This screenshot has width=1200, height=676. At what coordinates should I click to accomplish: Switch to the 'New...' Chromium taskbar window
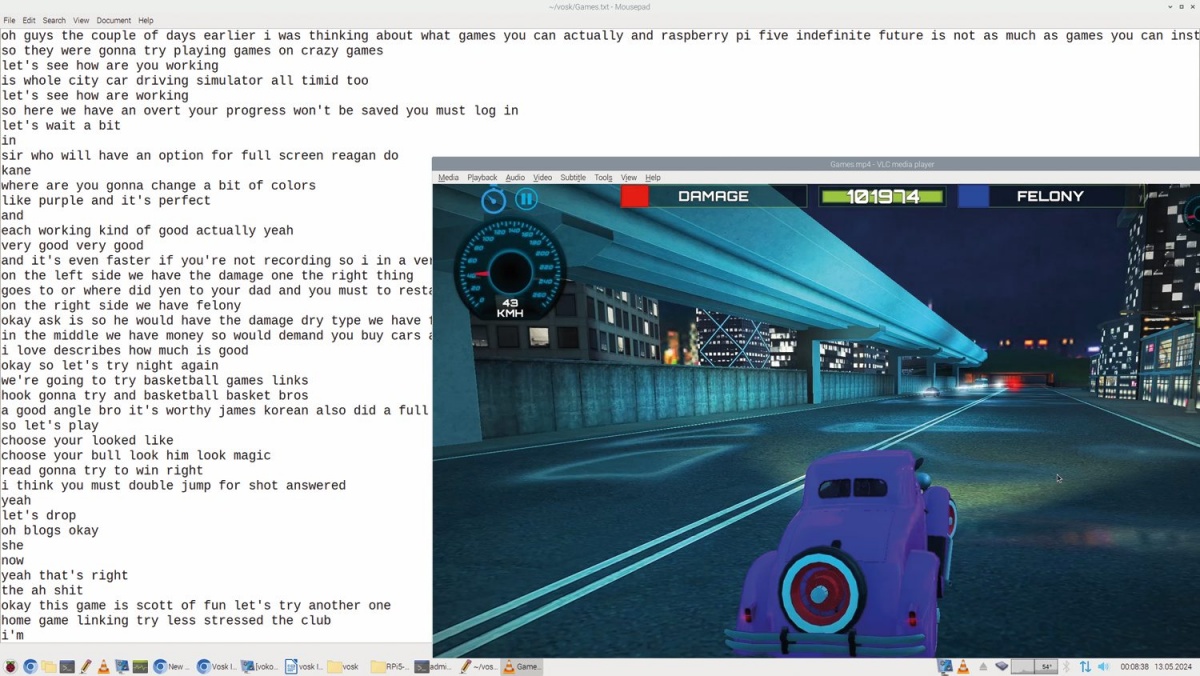pyautogui.click(x=172, y=666)
